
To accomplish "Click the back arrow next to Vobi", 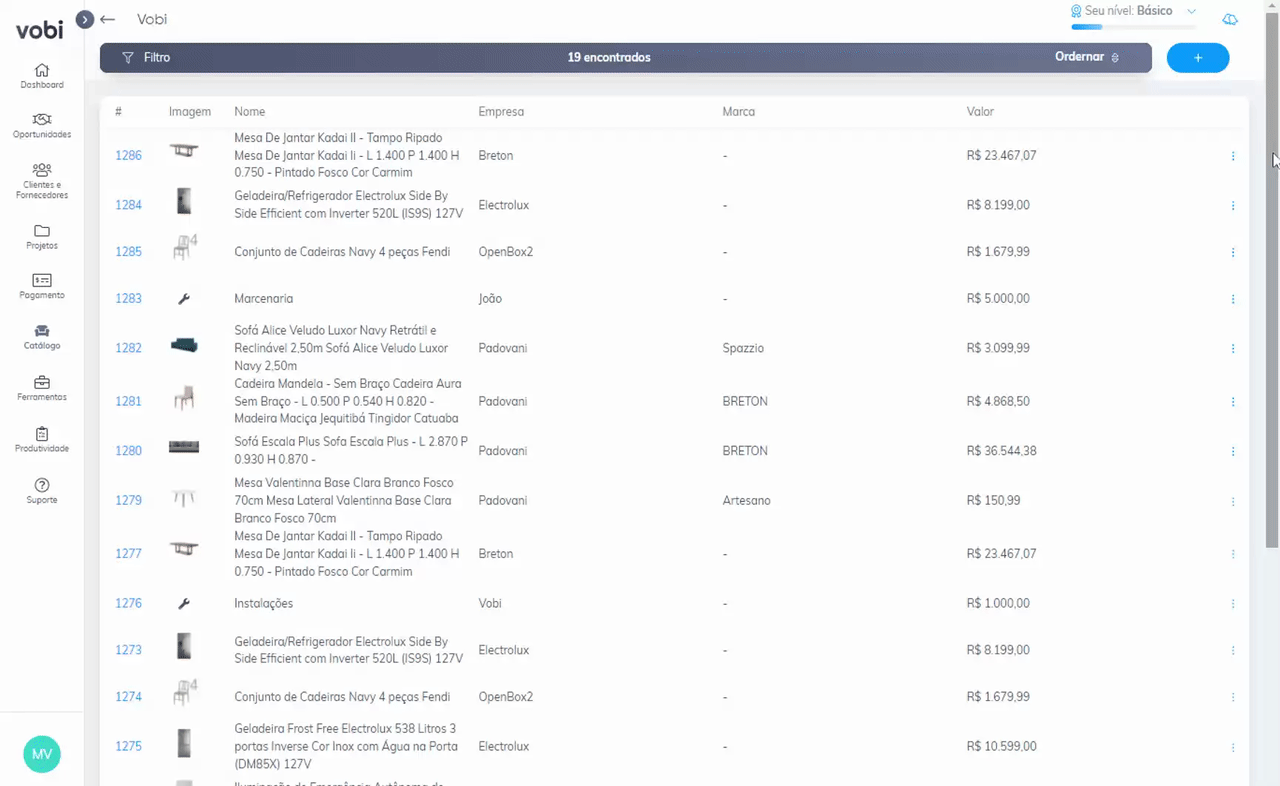I will [108, 19].
